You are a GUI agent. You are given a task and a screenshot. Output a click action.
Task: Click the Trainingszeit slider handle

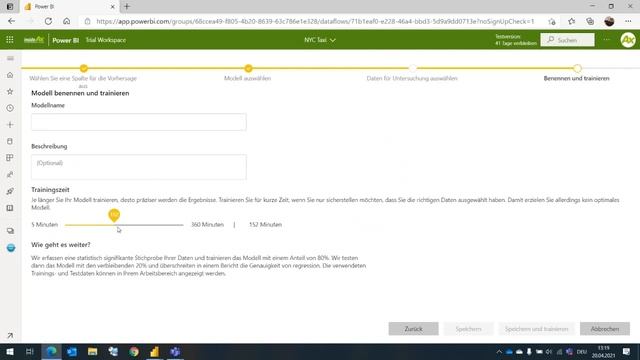[x=114, y=215]
